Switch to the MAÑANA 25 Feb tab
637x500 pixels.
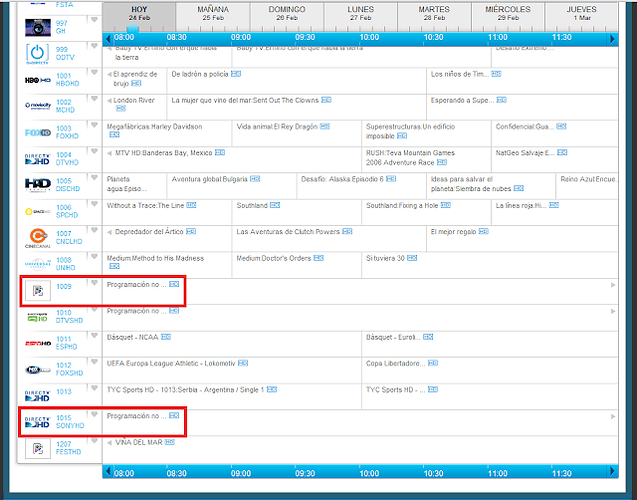click(212, 13)
